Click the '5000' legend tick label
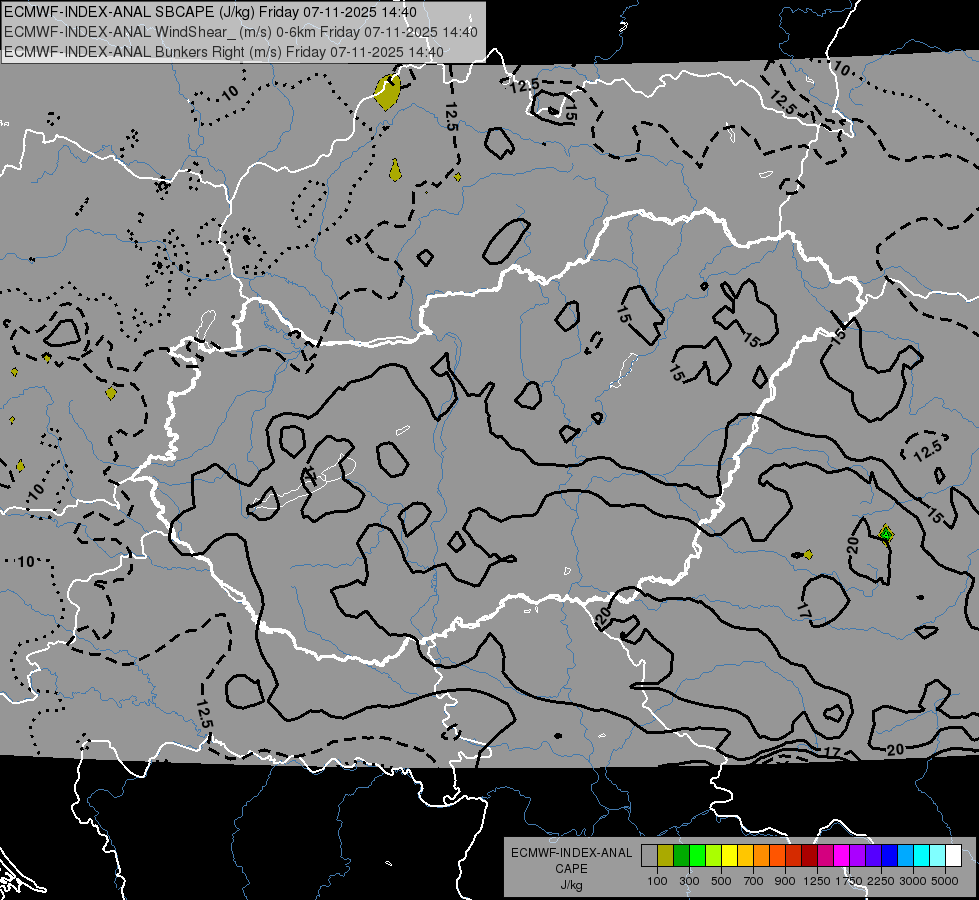This screenshot has width=979, height=900. pos(945,881)
